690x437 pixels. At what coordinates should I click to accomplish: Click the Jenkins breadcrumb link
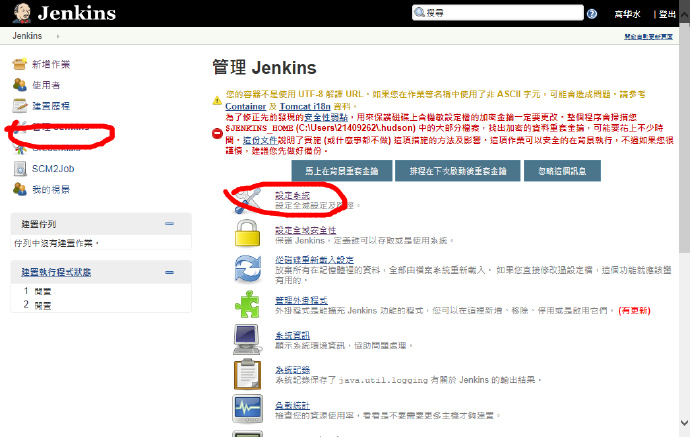[x=27, y=36]
